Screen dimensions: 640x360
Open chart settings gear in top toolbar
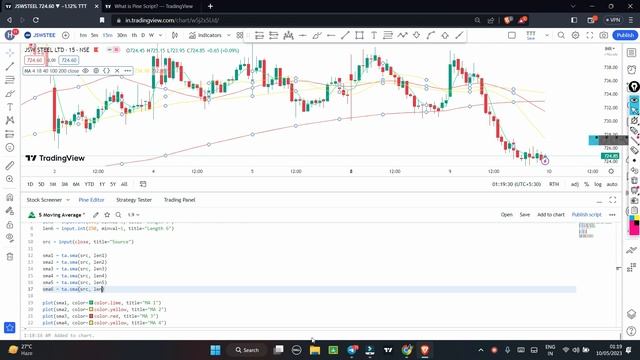[576, 36]
